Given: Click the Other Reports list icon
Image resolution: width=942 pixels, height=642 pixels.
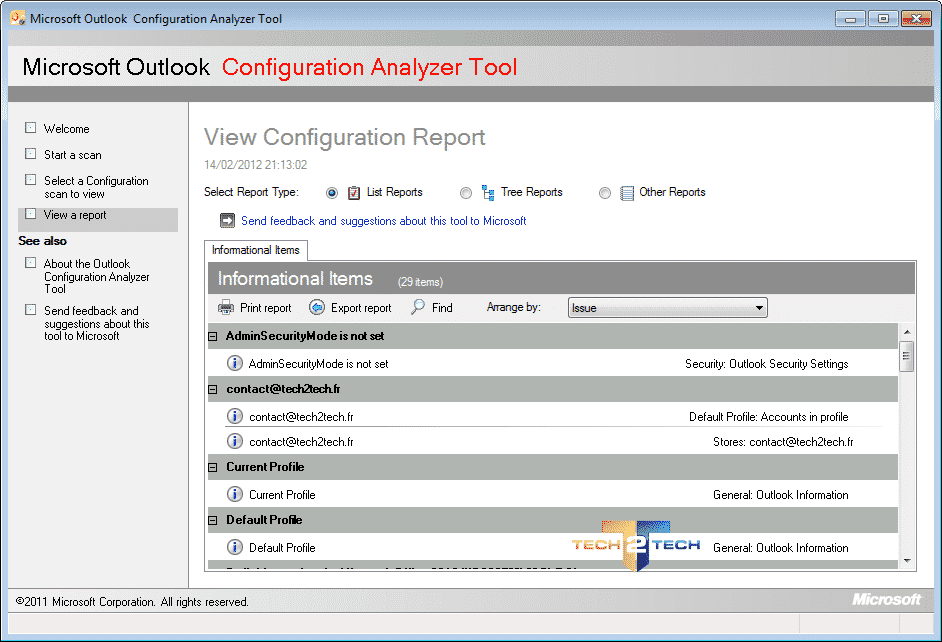Looking at the screenshot, I should (x=627, y=193).
